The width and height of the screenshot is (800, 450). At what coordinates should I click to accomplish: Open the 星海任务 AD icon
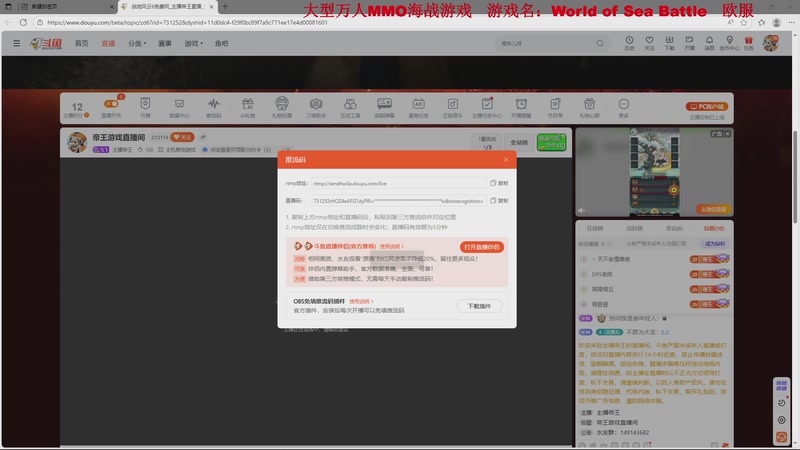coord(418,108)
